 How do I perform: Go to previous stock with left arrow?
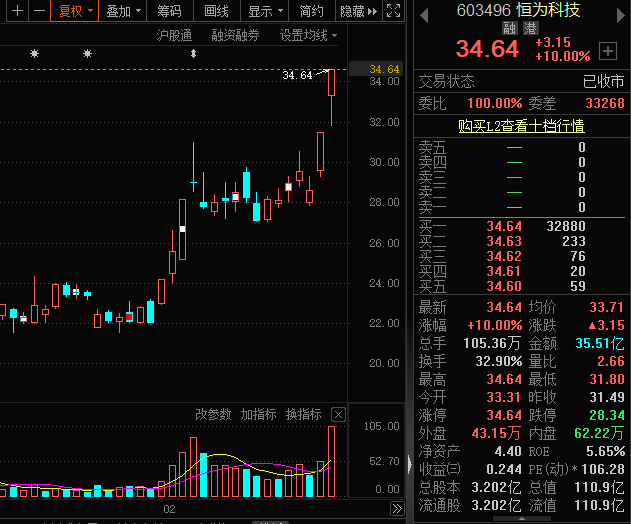point(424,11)
